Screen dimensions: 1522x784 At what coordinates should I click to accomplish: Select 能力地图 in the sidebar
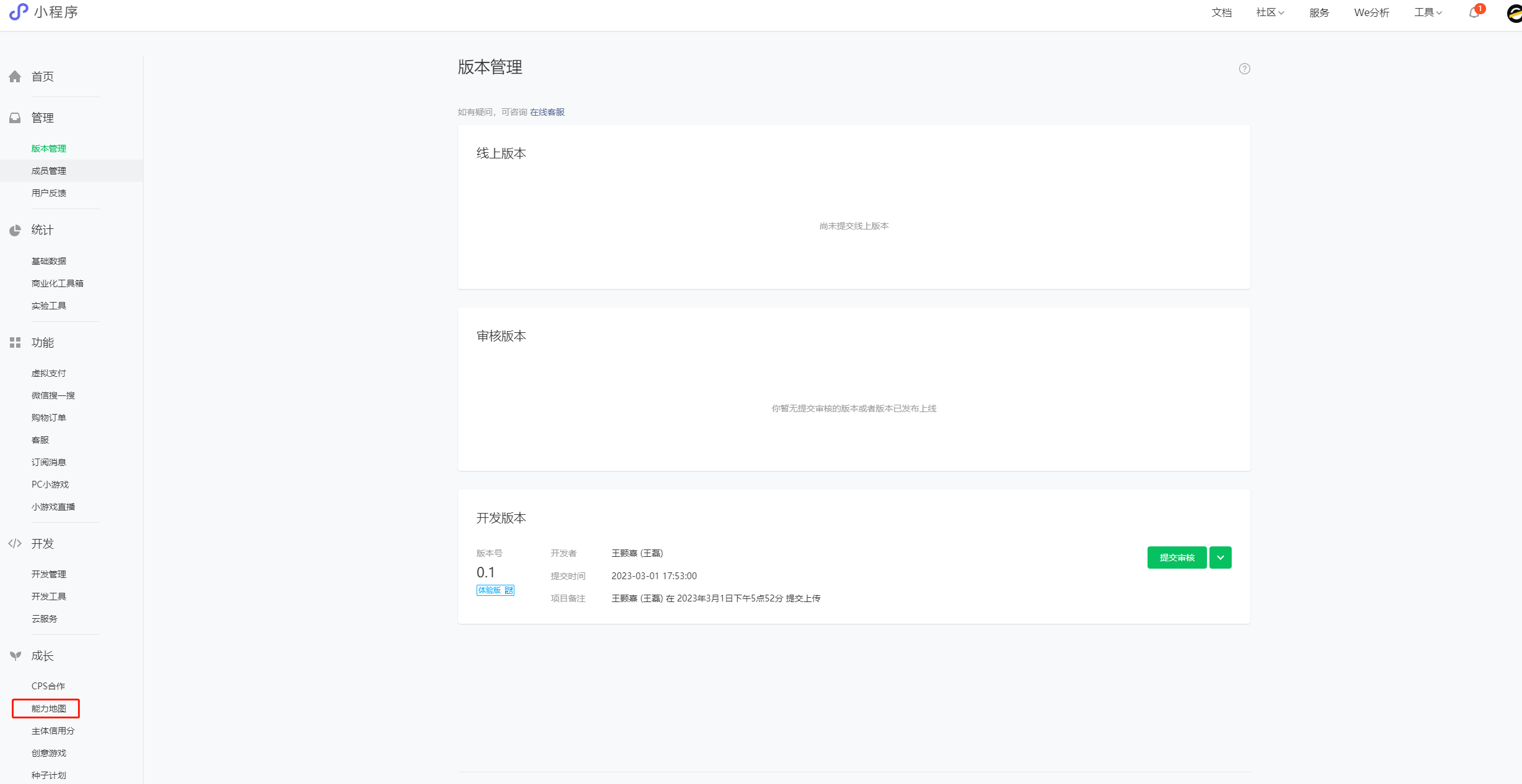[49, 709]
